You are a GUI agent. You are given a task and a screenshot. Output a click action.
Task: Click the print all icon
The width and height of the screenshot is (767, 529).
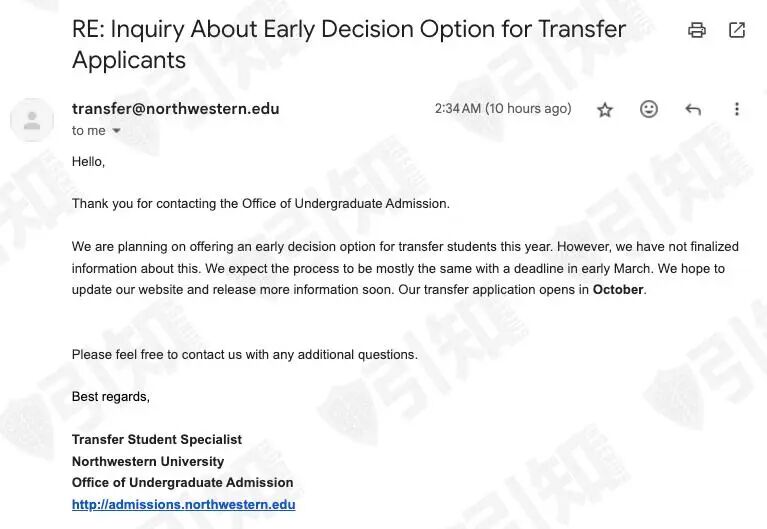pyautogui.click(x=697, y=30)
